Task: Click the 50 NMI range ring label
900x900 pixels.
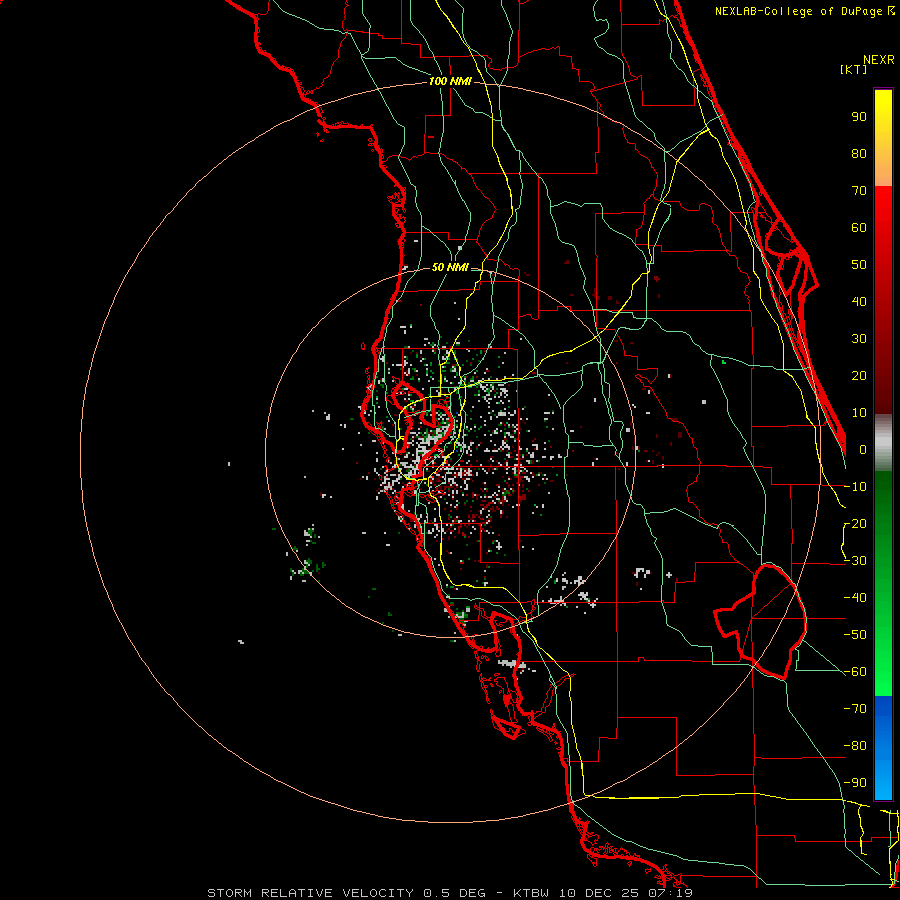Action: [449, 267]
